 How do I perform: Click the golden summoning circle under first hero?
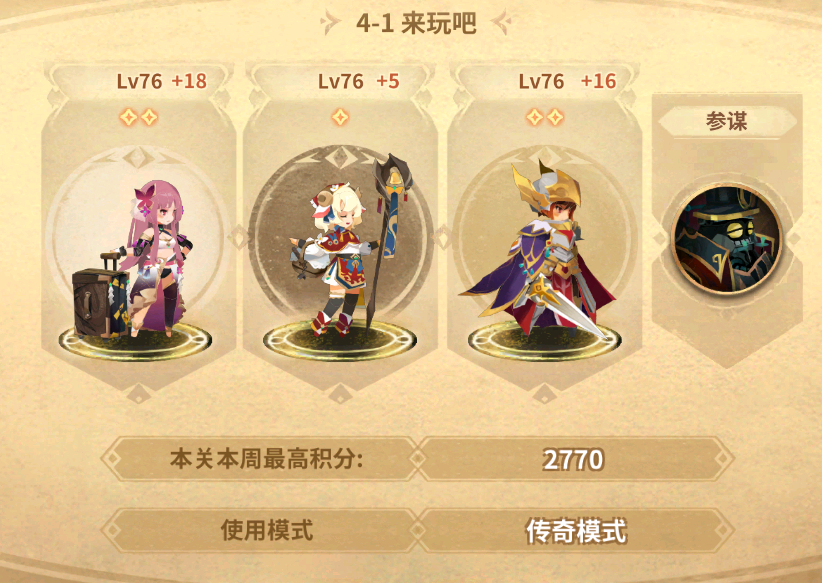pos(135,341)
